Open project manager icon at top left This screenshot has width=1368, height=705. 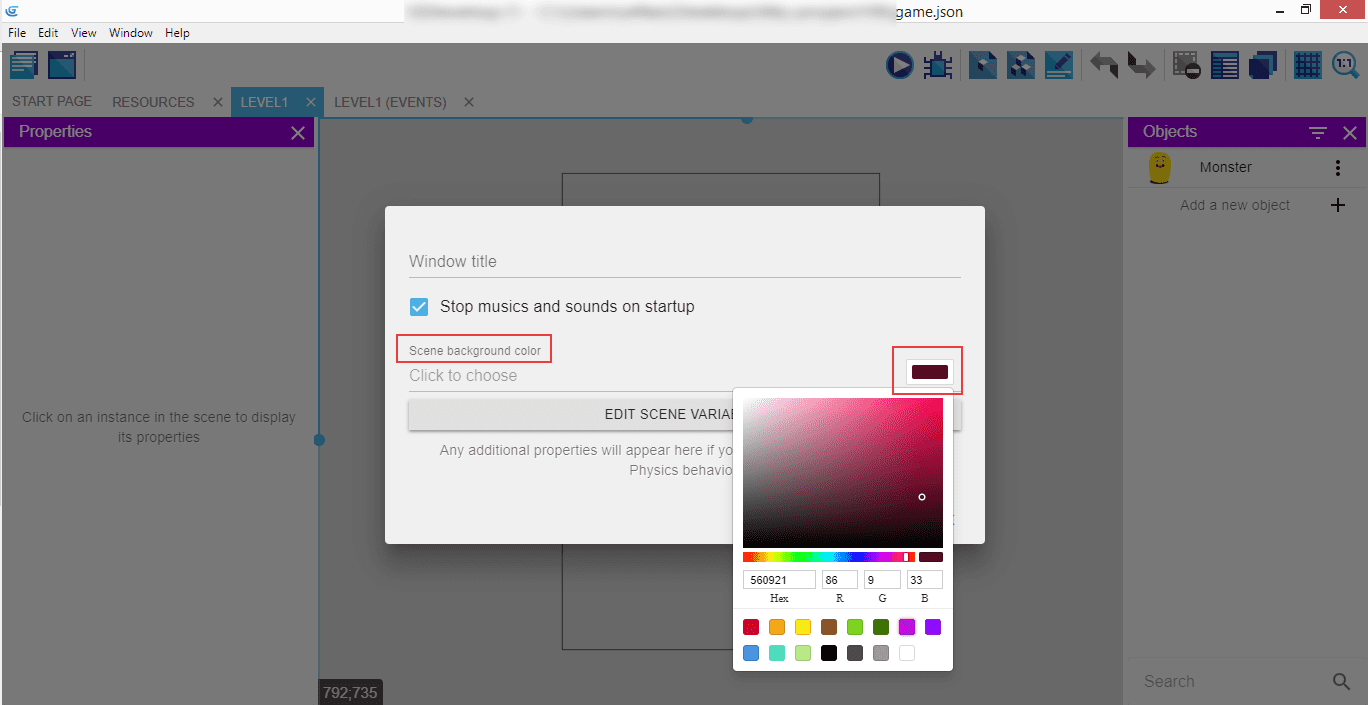pos(24,66)
